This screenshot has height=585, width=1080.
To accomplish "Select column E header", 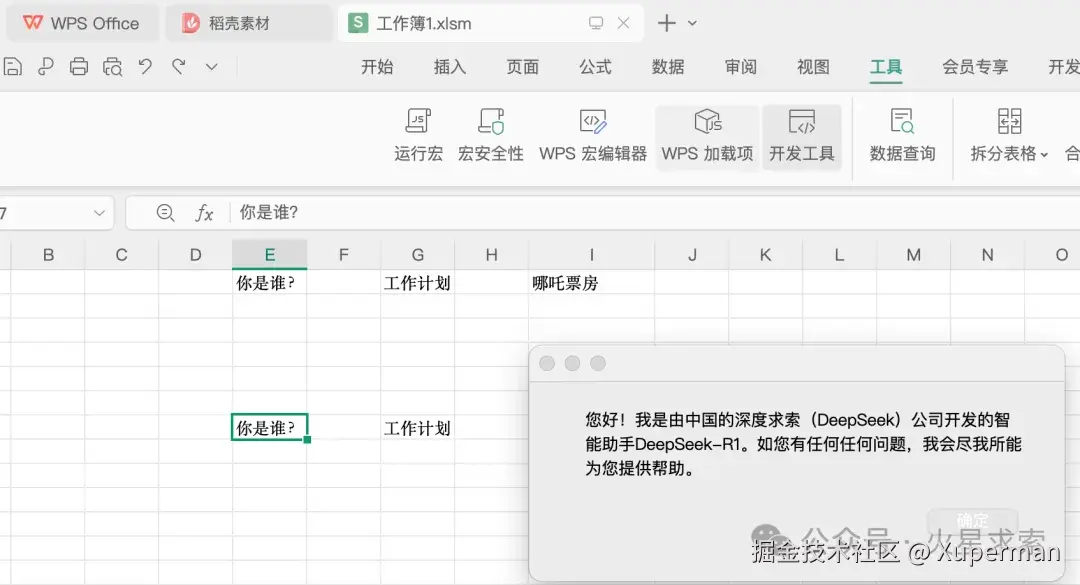I will tap(270, 255).
